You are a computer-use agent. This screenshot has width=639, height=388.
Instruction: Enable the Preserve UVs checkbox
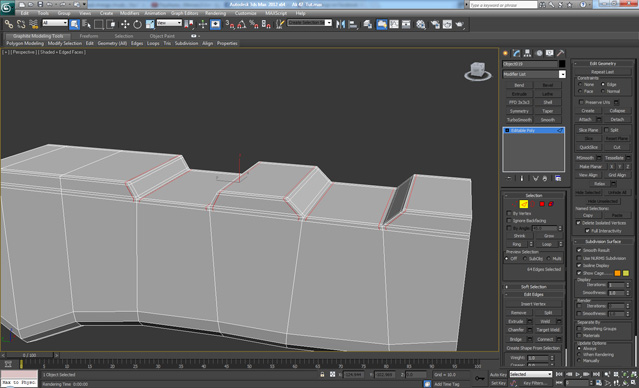coord(582,102)
